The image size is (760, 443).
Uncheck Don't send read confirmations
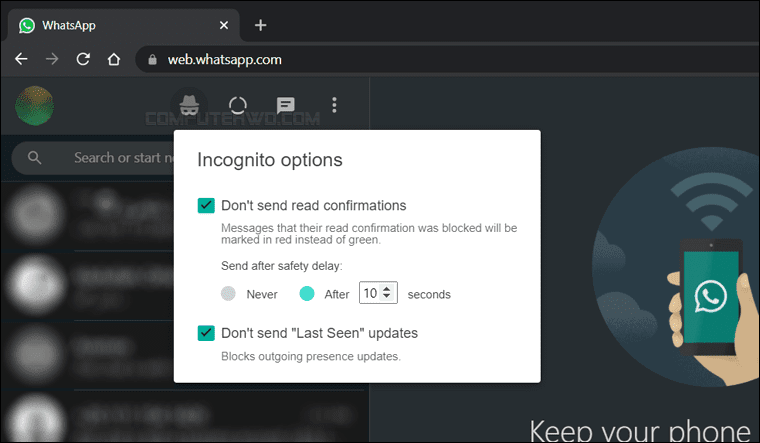[x=206, y=206]
